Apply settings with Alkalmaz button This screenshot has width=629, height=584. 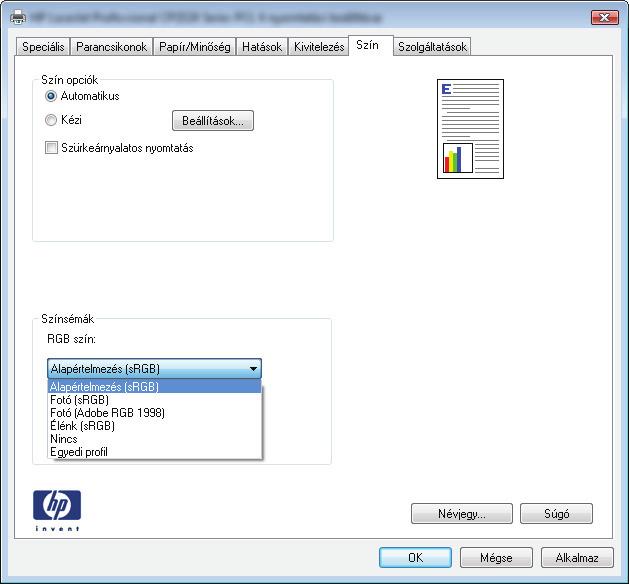577,558
